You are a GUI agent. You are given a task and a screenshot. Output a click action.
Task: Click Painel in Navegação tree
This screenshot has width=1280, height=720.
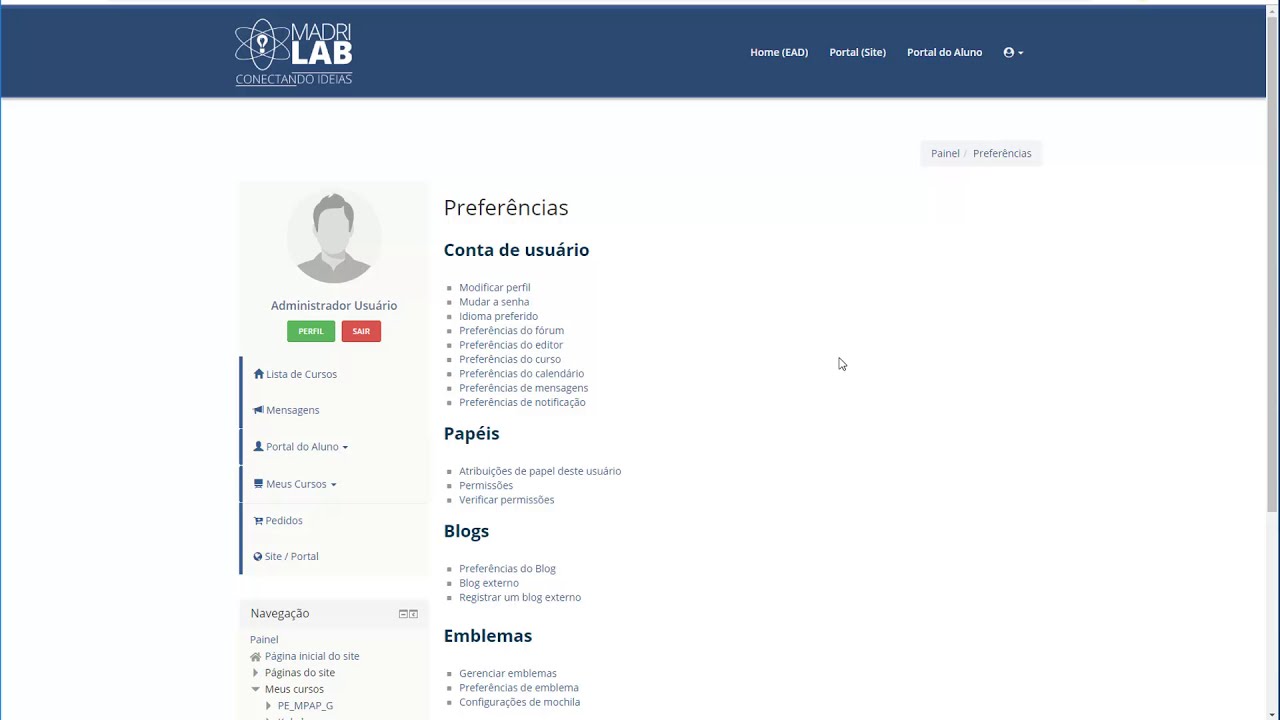264,640
